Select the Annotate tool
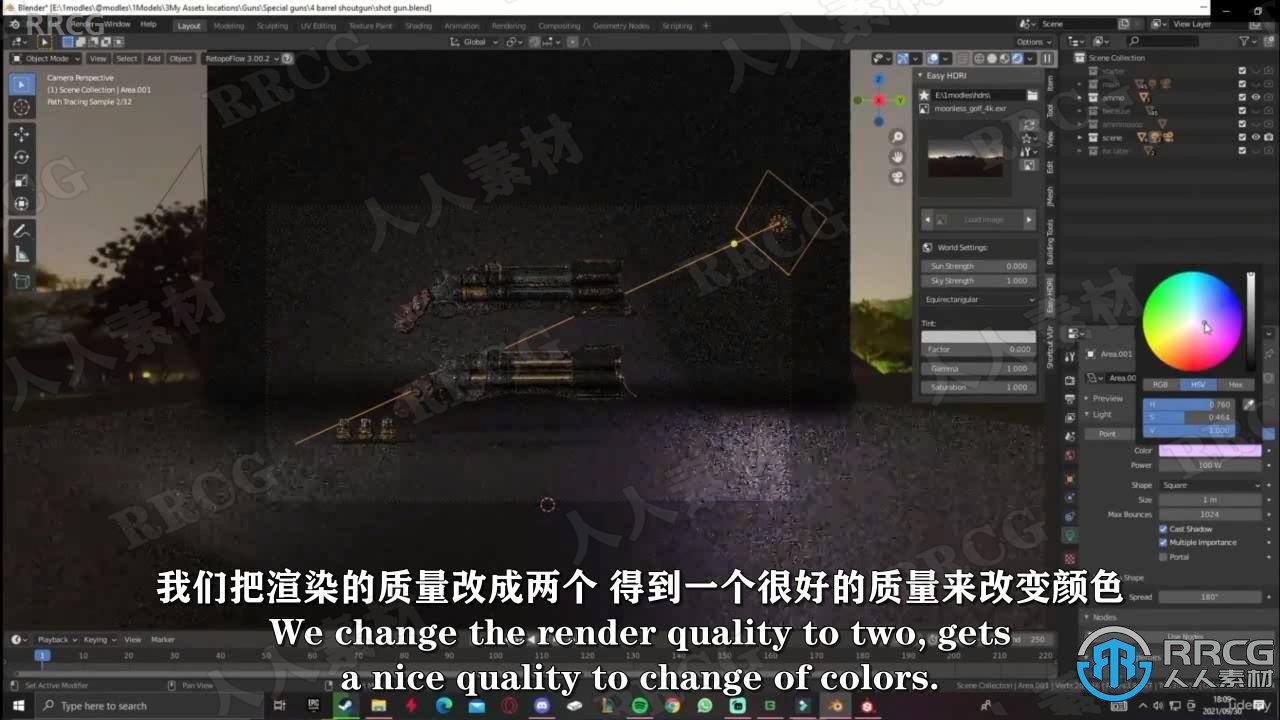1280x720 pixels. click(x=21, y=231)
